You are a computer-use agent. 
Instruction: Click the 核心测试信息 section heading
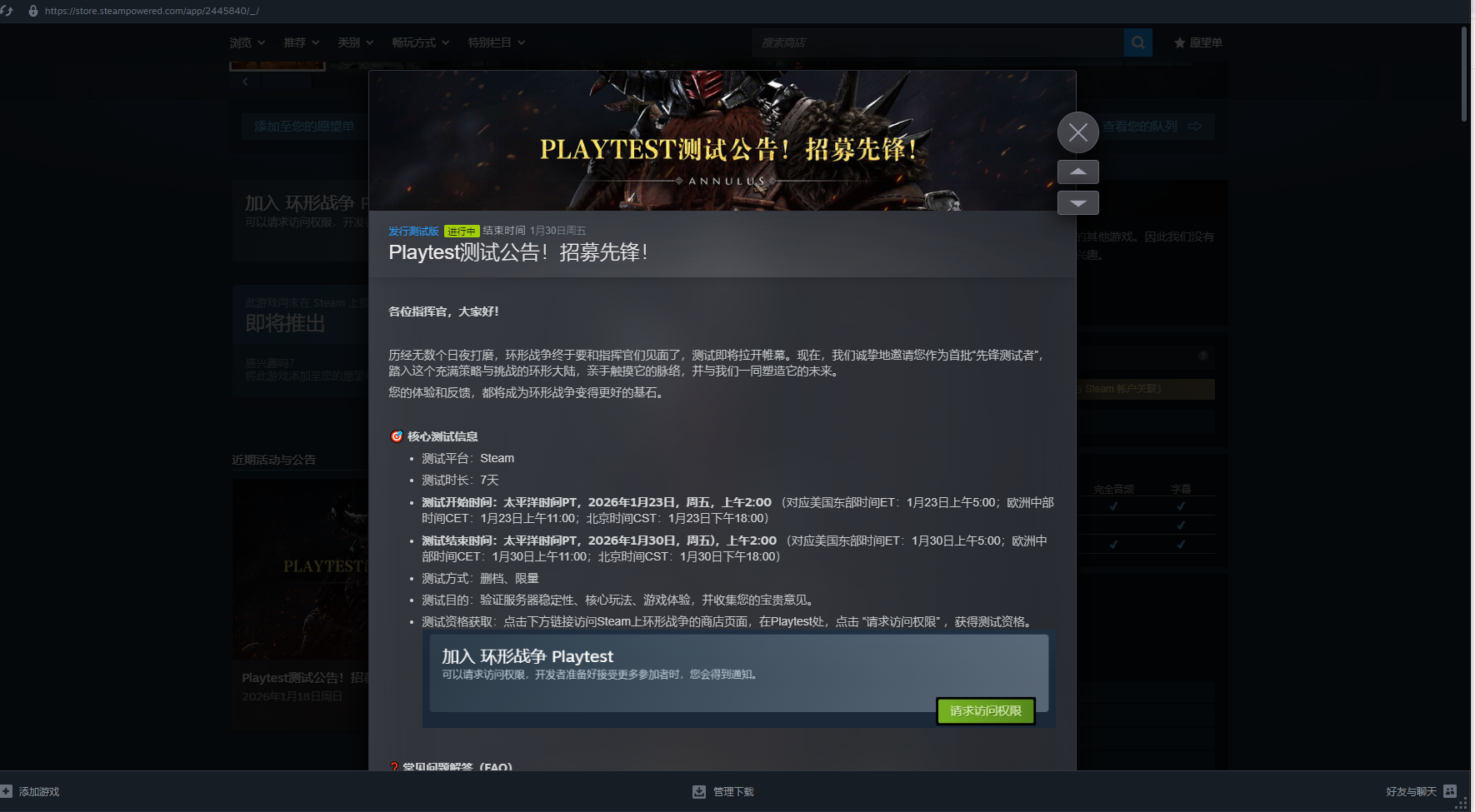click(x=442, y=436)
